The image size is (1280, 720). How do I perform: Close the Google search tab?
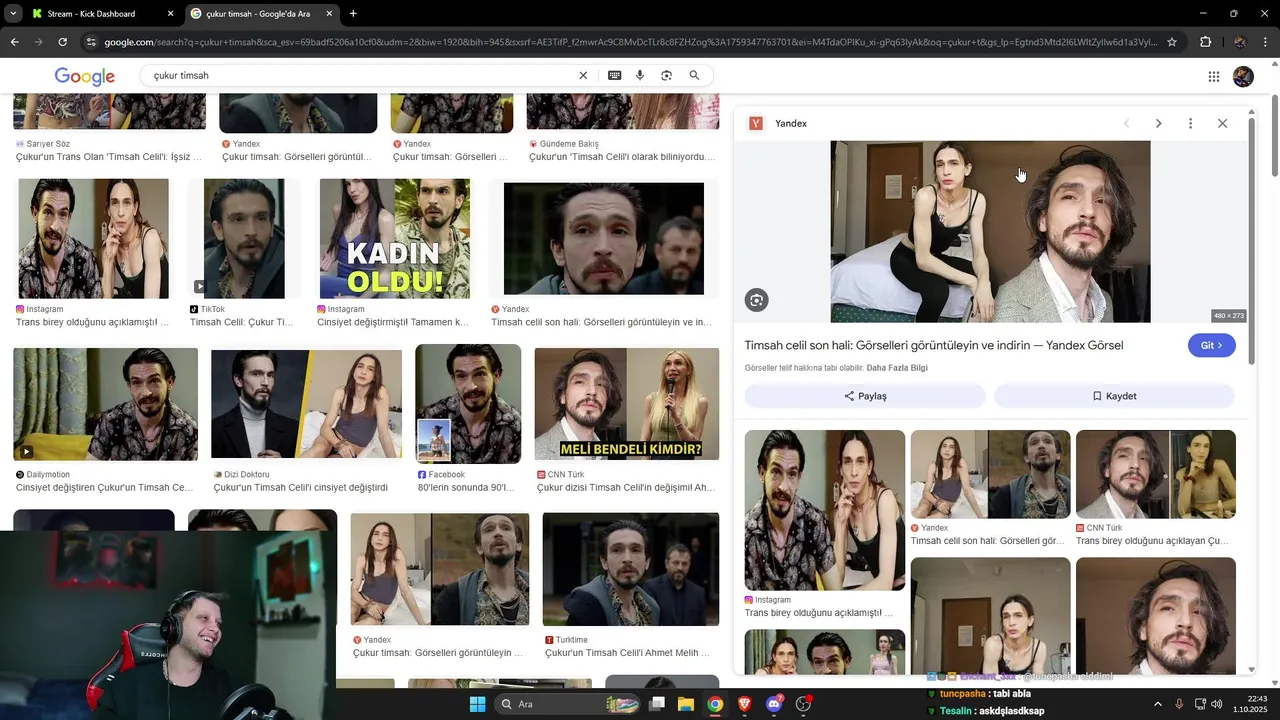tap(329, 14)
